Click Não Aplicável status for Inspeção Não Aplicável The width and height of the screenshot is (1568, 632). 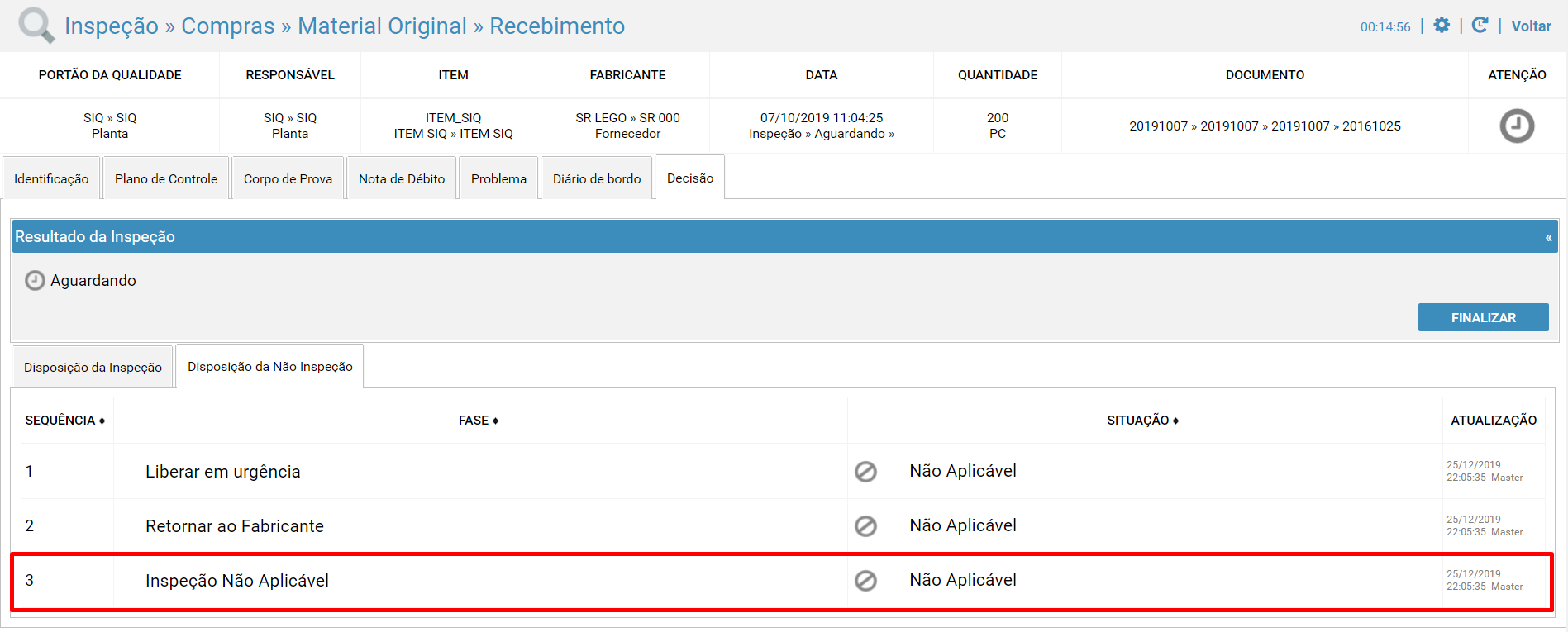pos(963,580)
